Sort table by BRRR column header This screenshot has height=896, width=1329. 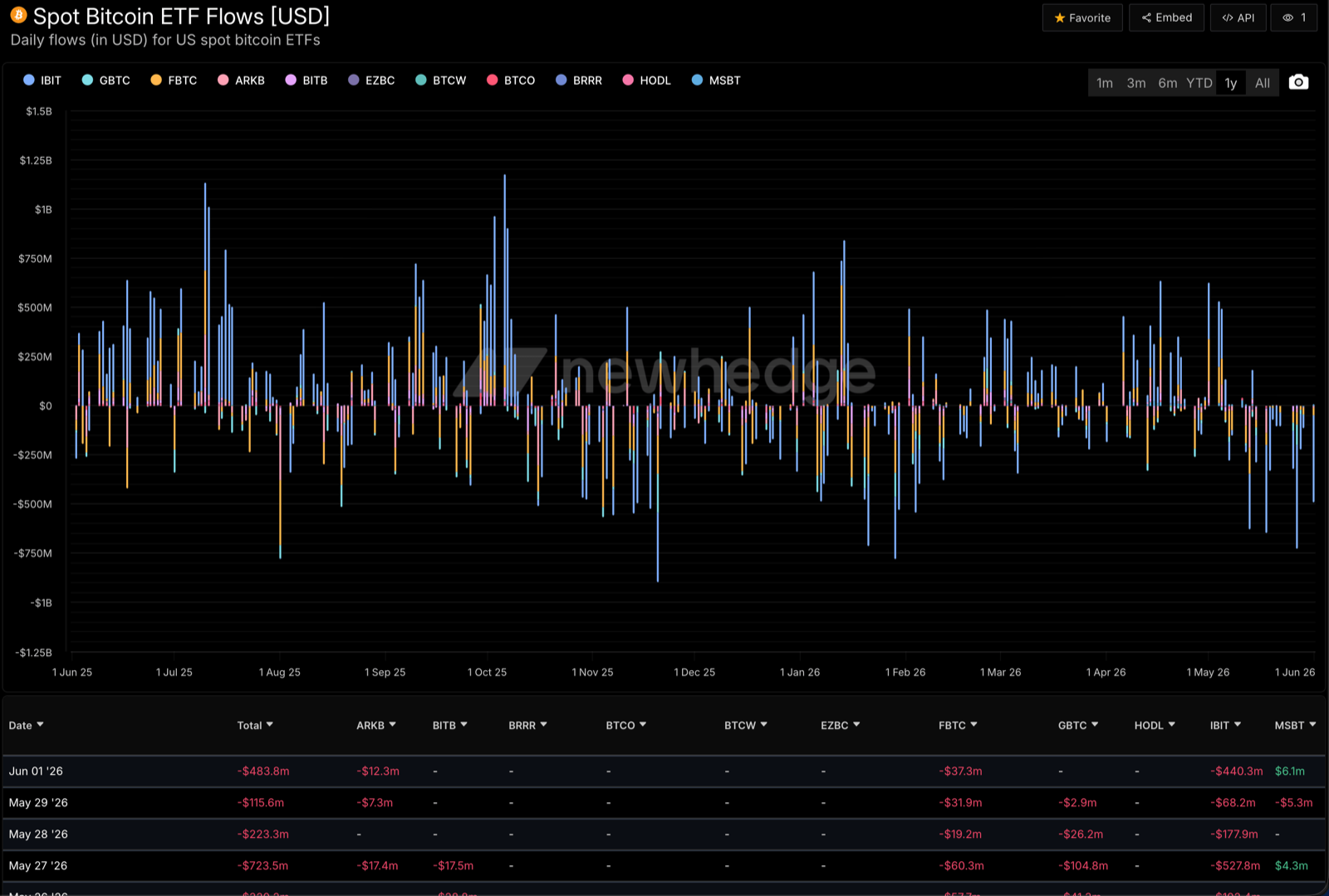click(x=528, y=726)
